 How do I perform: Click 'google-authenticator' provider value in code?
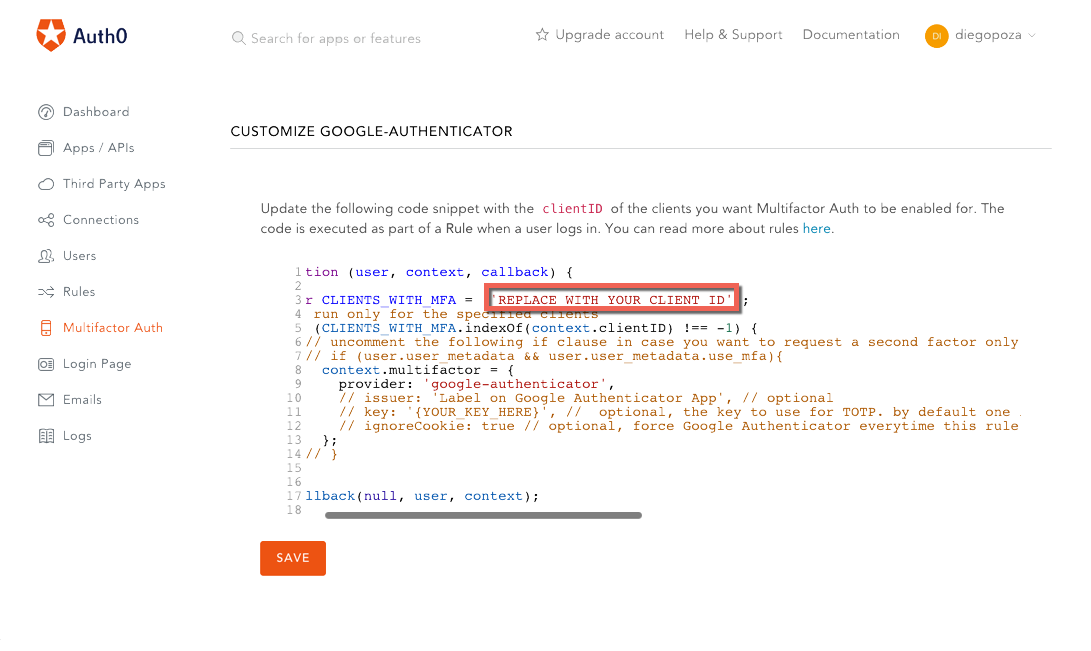[515, 384]
